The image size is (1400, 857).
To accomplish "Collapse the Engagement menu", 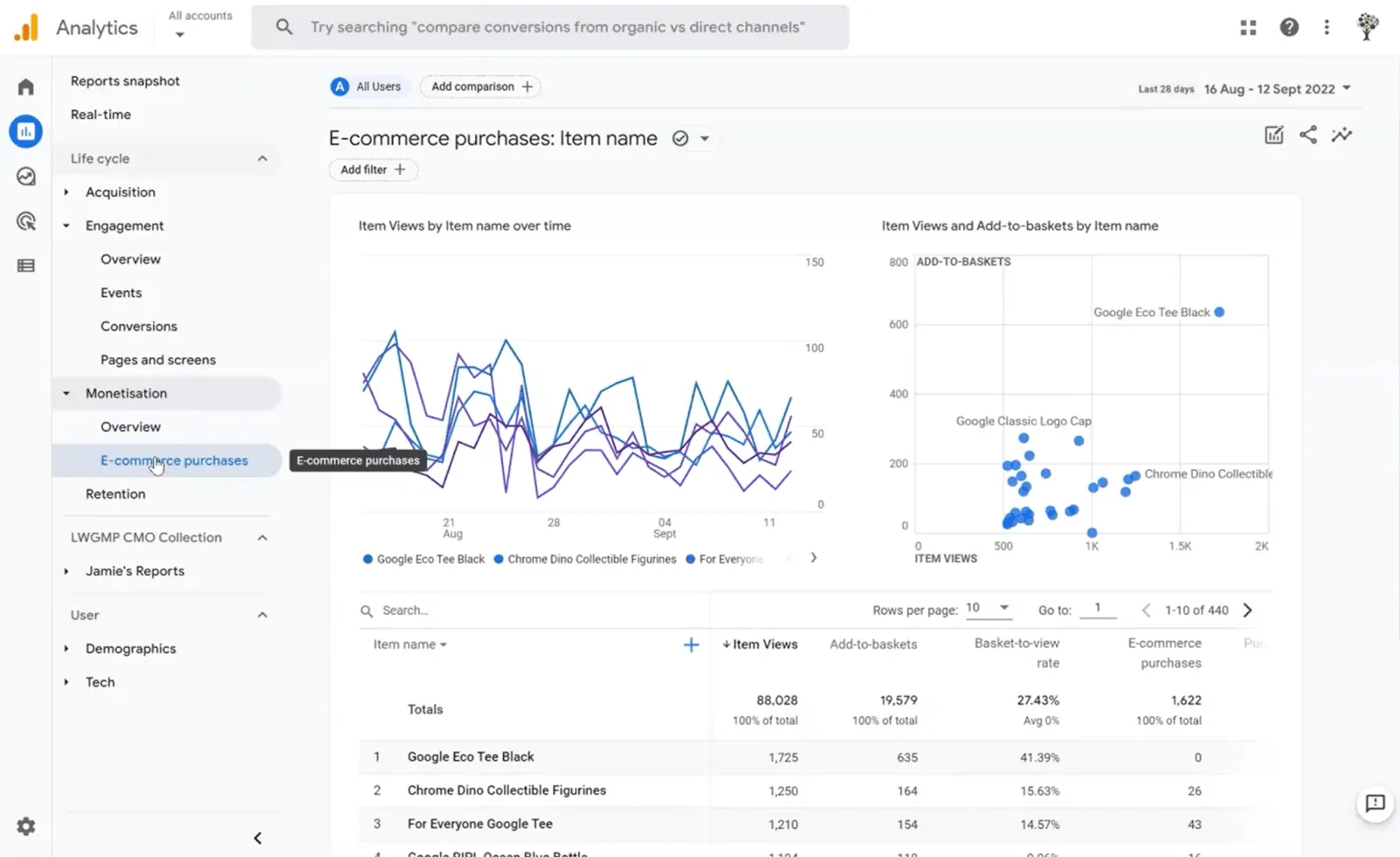I will tap(66, 226).
